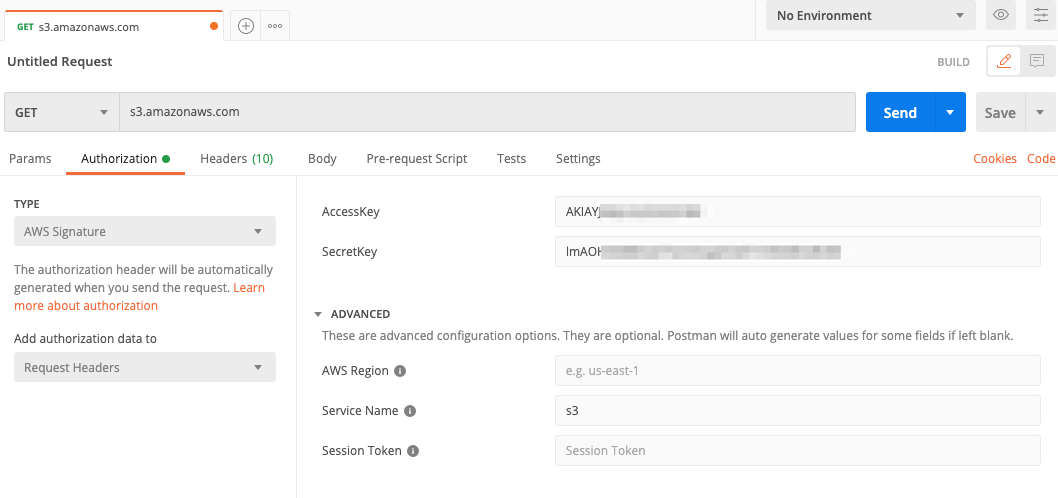
Task: Open the No Environment dropdown
Action: pos(870,15)
